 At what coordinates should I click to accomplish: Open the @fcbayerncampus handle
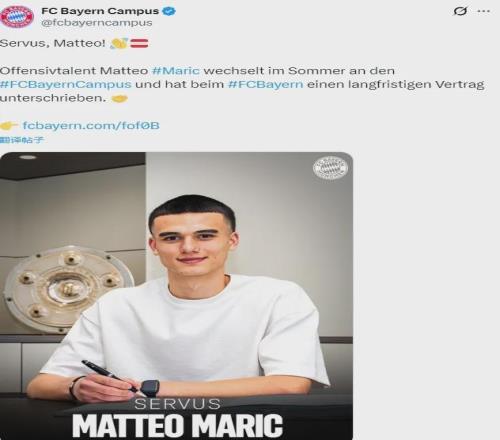(x=97, y=23)
